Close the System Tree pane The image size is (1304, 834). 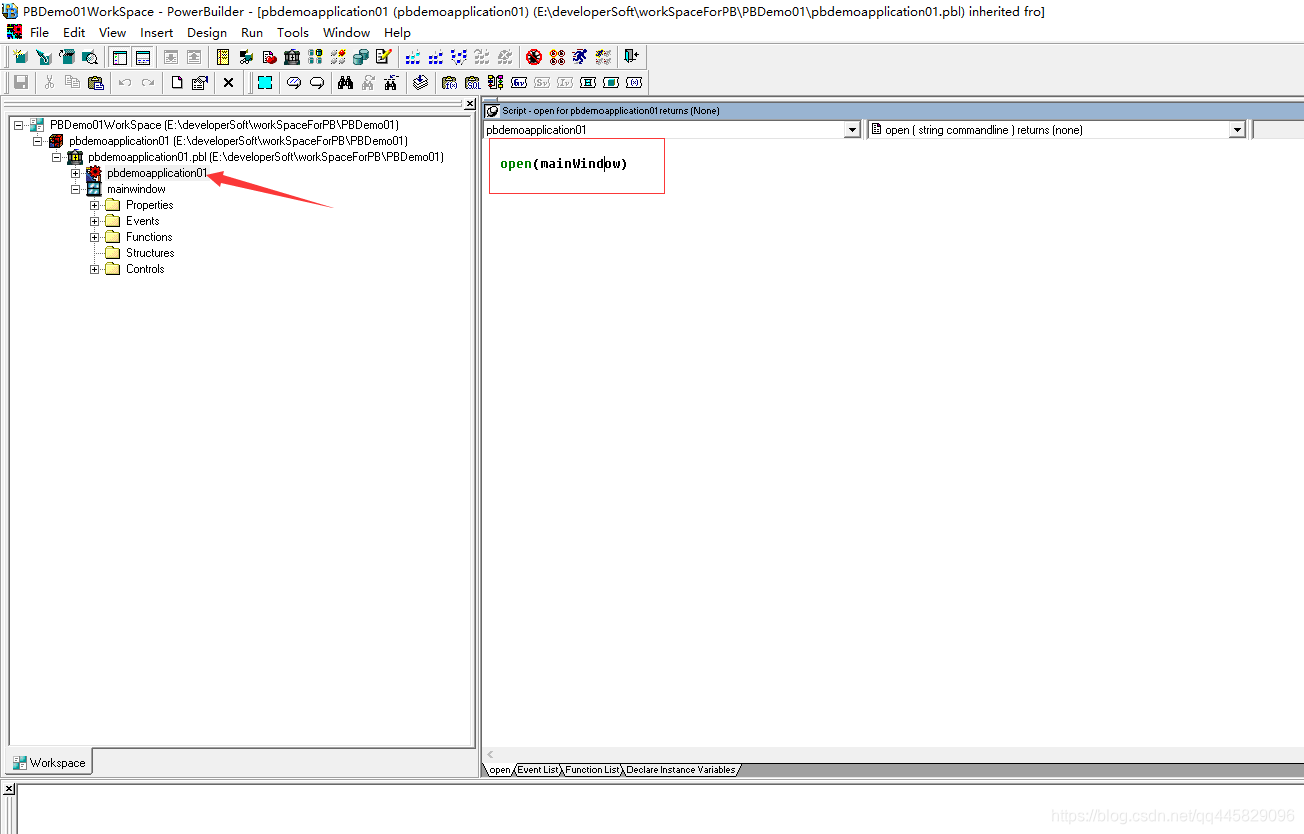pyautogui.click(x=469, y=104)
